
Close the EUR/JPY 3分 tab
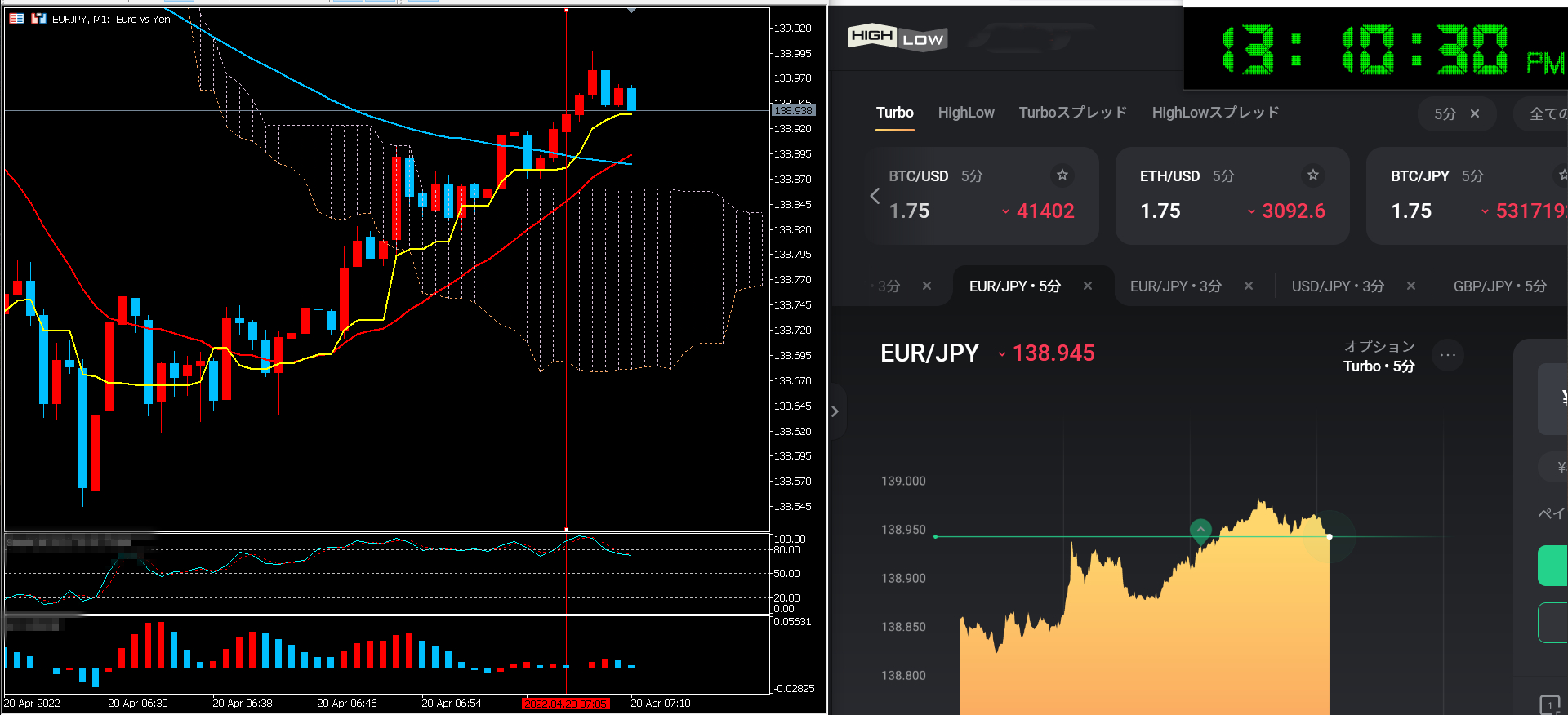click(x=1248, y=286)
